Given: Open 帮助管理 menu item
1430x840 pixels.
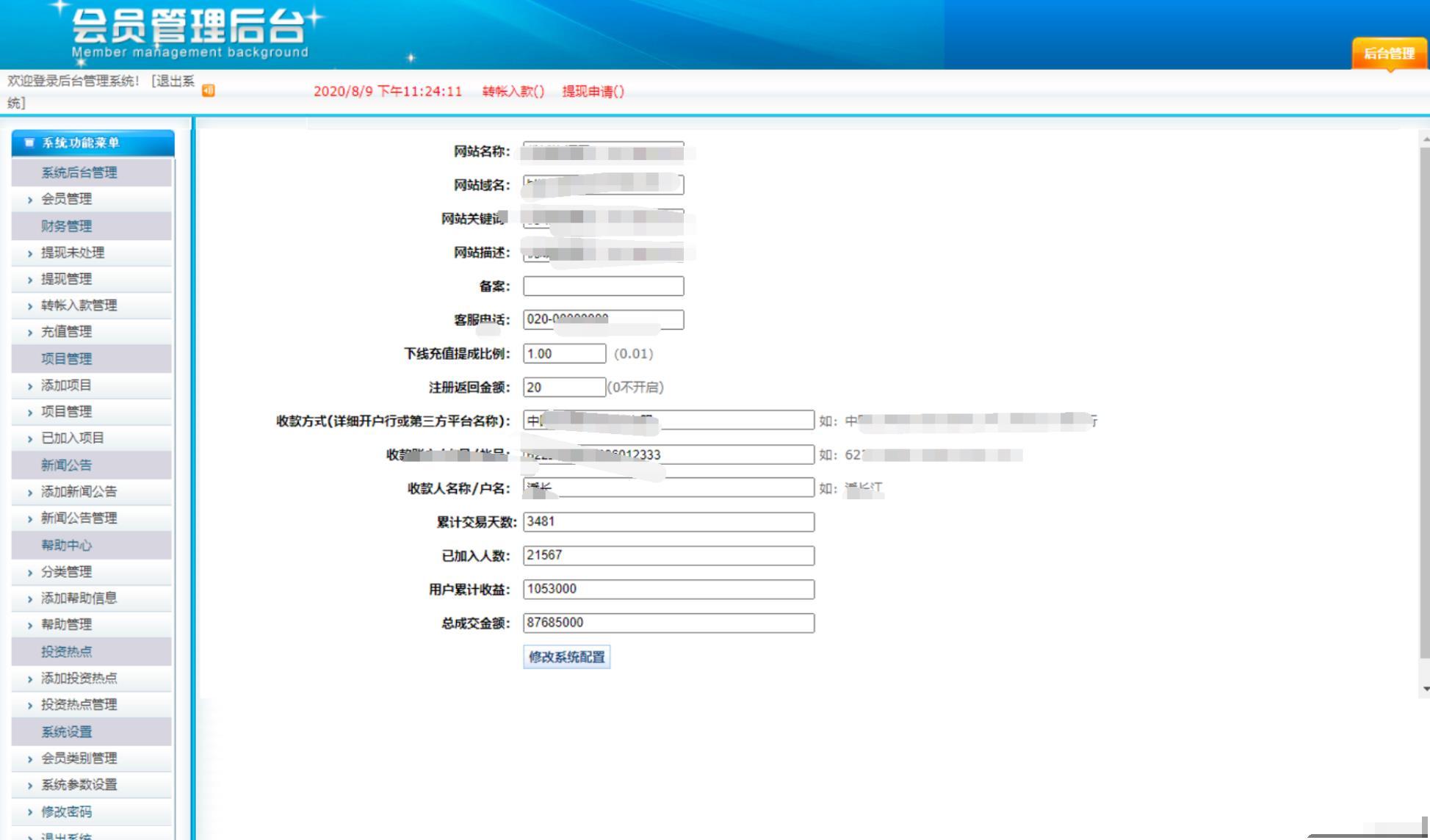Looking at the screenshot, I should pos(66,625).
